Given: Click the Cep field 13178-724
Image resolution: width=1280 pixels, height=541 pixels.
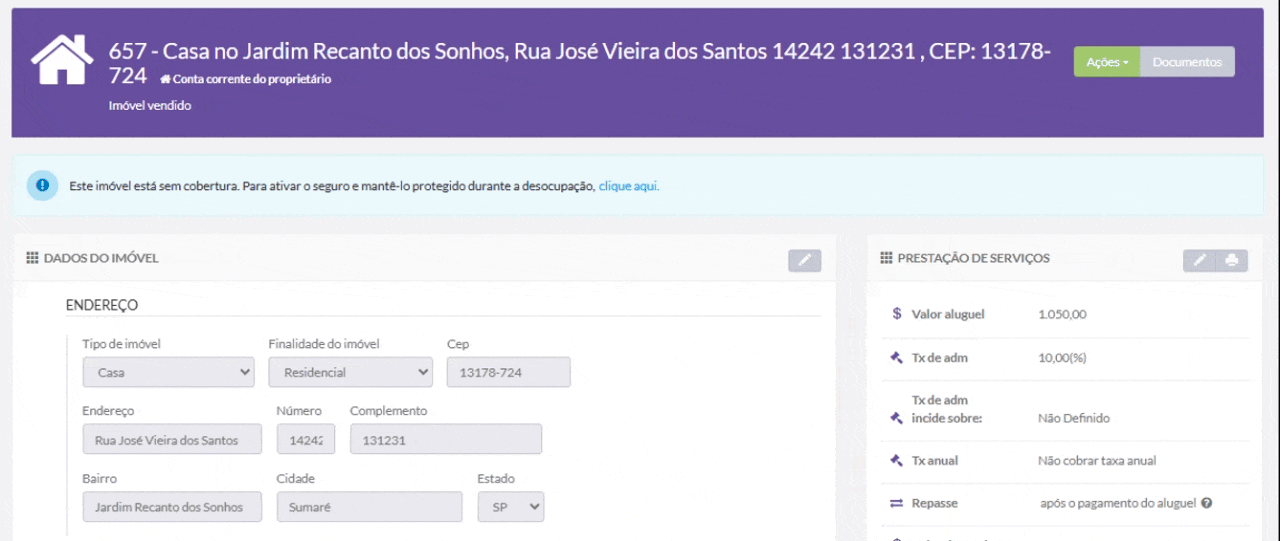Looking at the screenshot, I should [508, 372].
